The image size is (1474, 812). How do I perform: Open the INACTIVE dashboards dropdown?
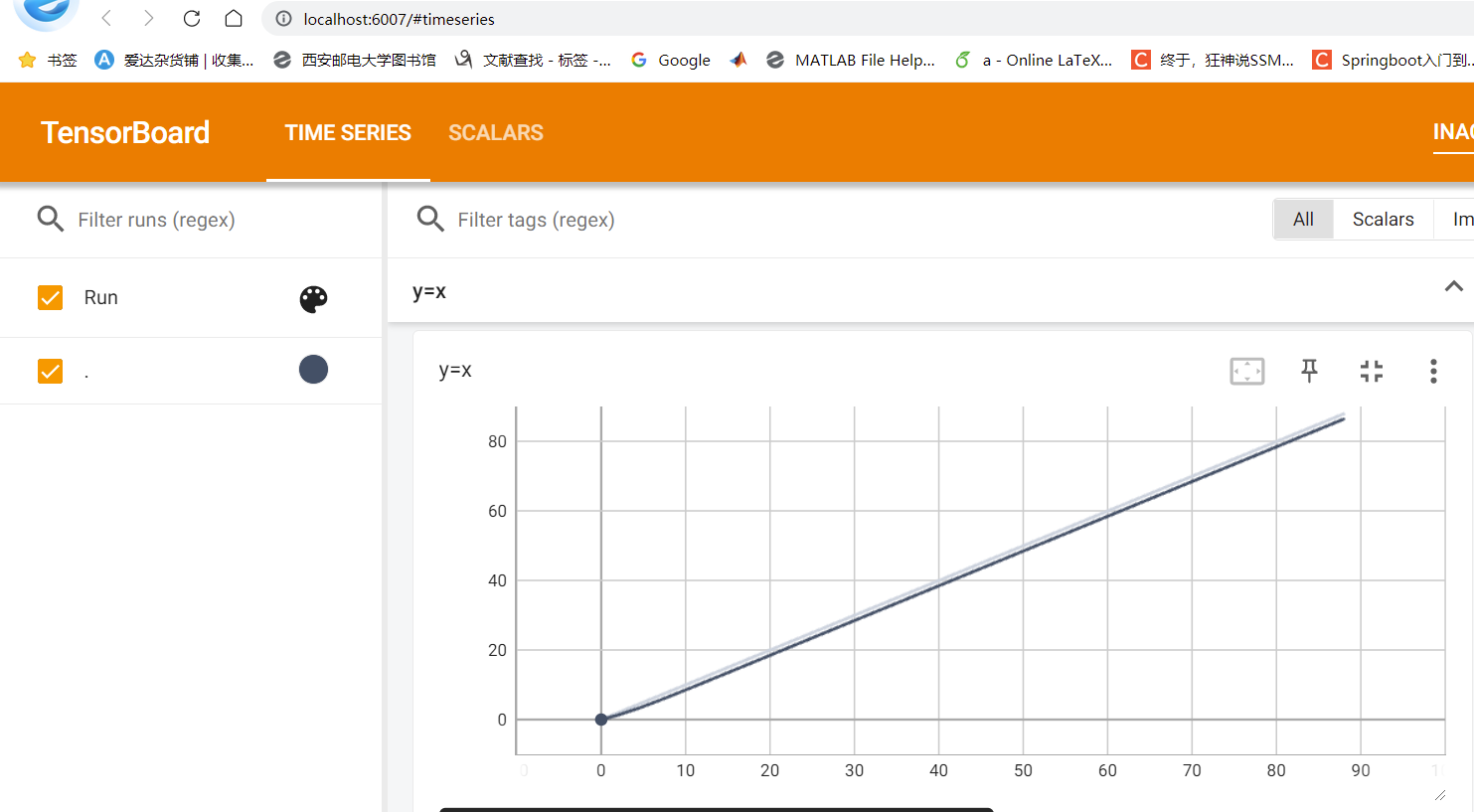point(1455,132)
